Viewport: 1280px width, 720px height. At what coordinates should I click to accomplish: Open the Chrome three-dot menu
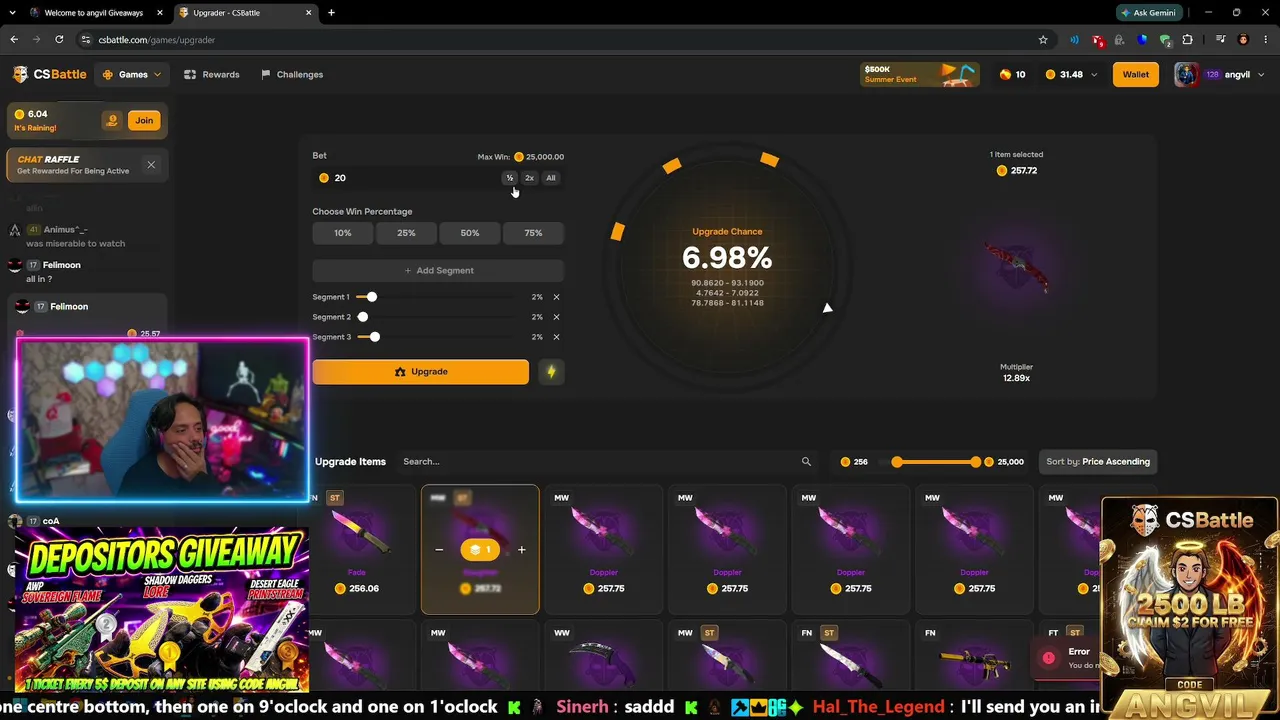coord(1266,40)
